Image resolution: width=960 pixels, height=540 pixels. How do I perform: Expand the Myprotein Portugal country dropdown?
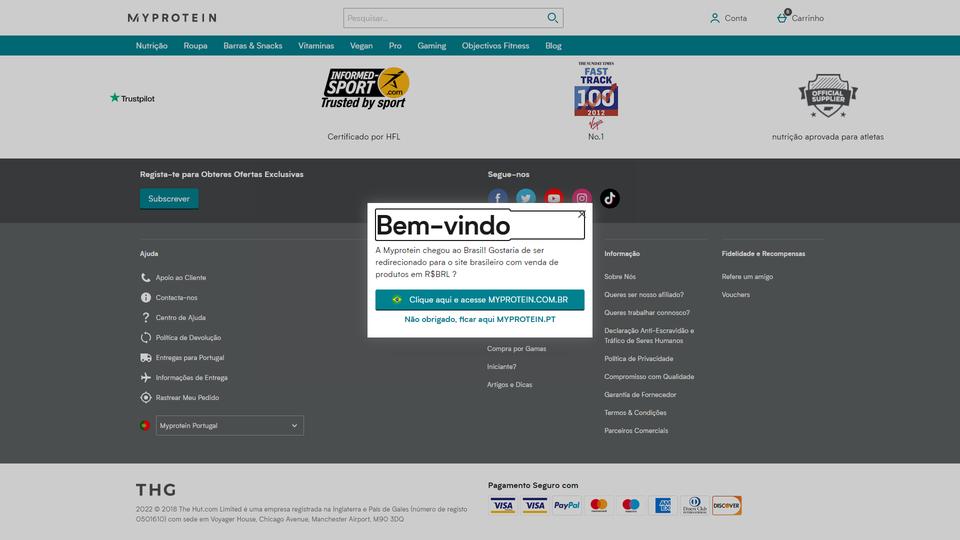point(230,426)
